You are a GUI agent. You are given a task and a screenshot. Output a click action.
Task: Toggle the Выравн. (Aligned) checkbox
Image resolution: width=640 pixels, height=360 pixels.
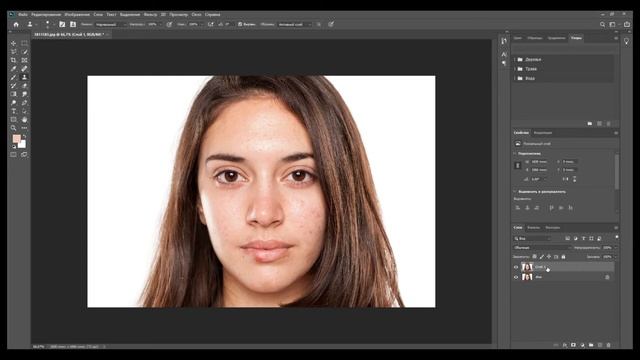[x=240, y=24]
